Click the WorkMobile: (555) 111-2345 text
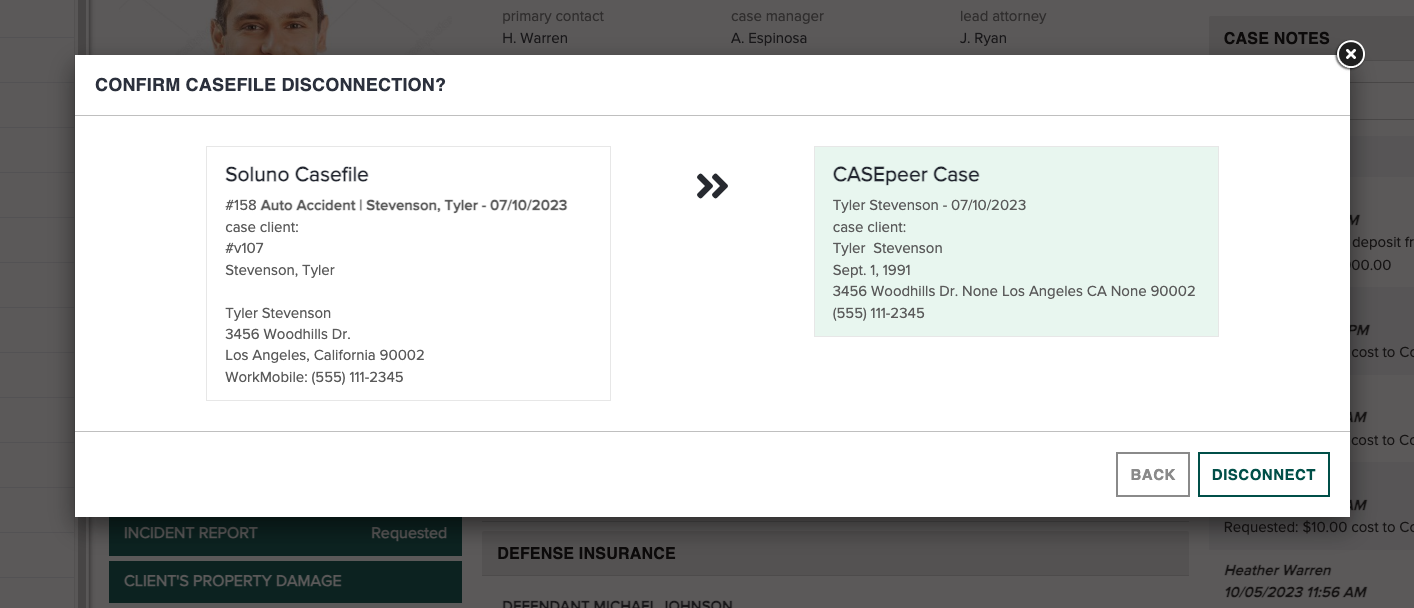The width and height of the screenshot is (1414, 608). [x=314, y=377]
